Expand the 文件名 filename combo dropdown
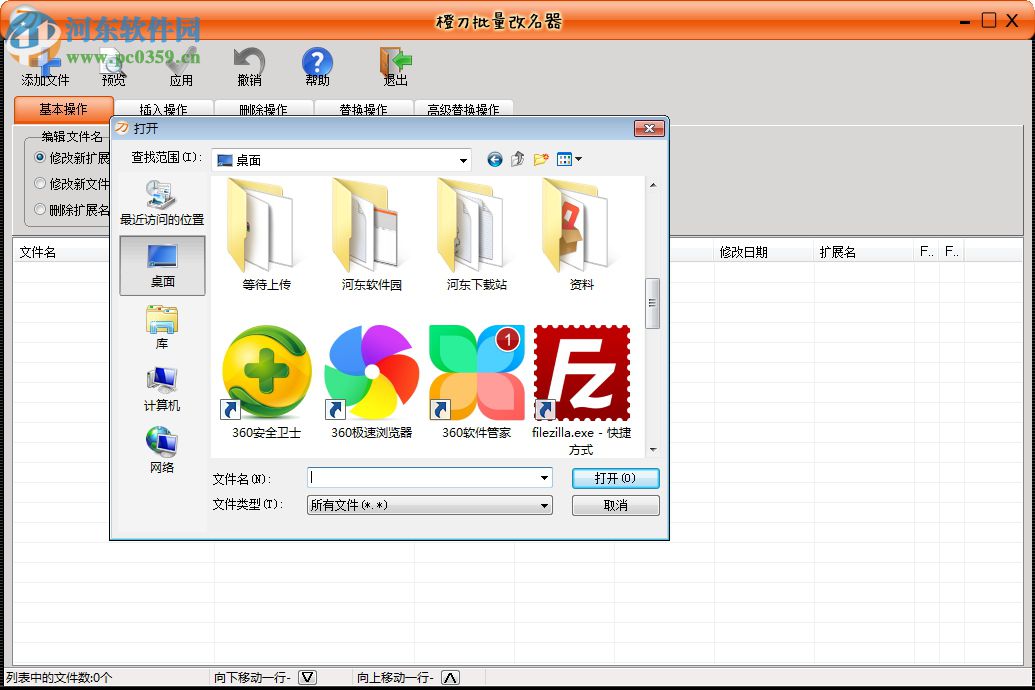This screenshot has height=690, width=1035. pos(544,478)
